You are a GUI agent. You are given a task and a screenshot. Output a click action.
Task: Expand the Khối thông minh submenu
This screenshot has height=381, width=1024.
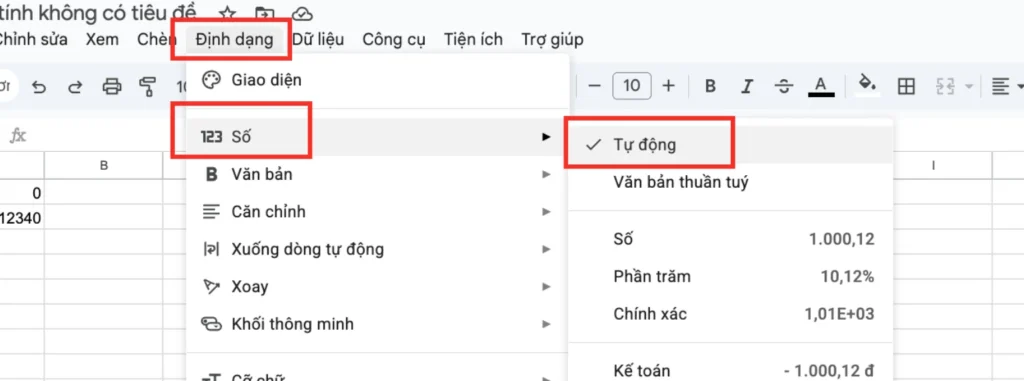point(377,323)
